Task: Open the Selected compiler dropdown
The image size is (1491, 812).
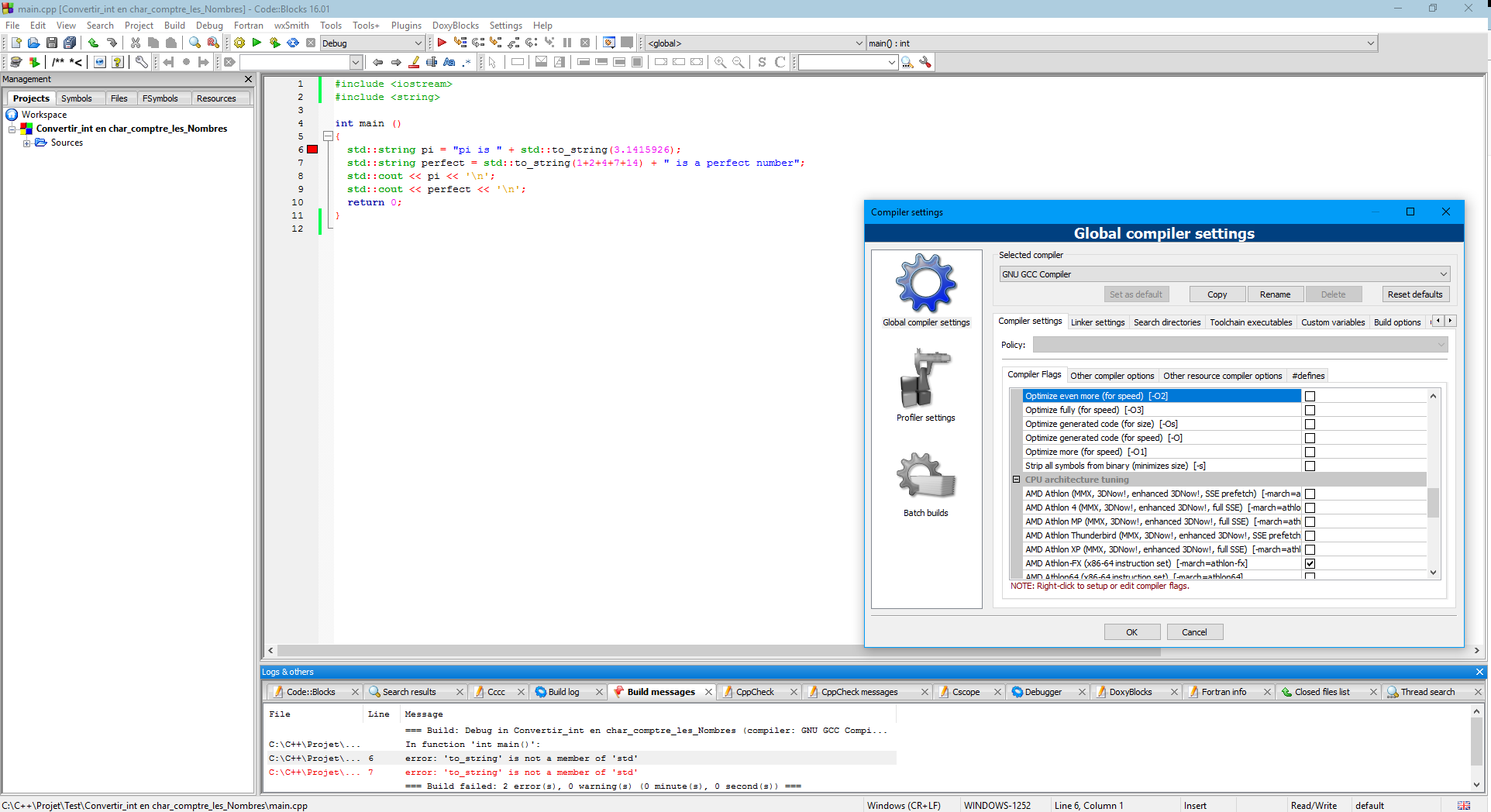Action: click(1224, 274)
